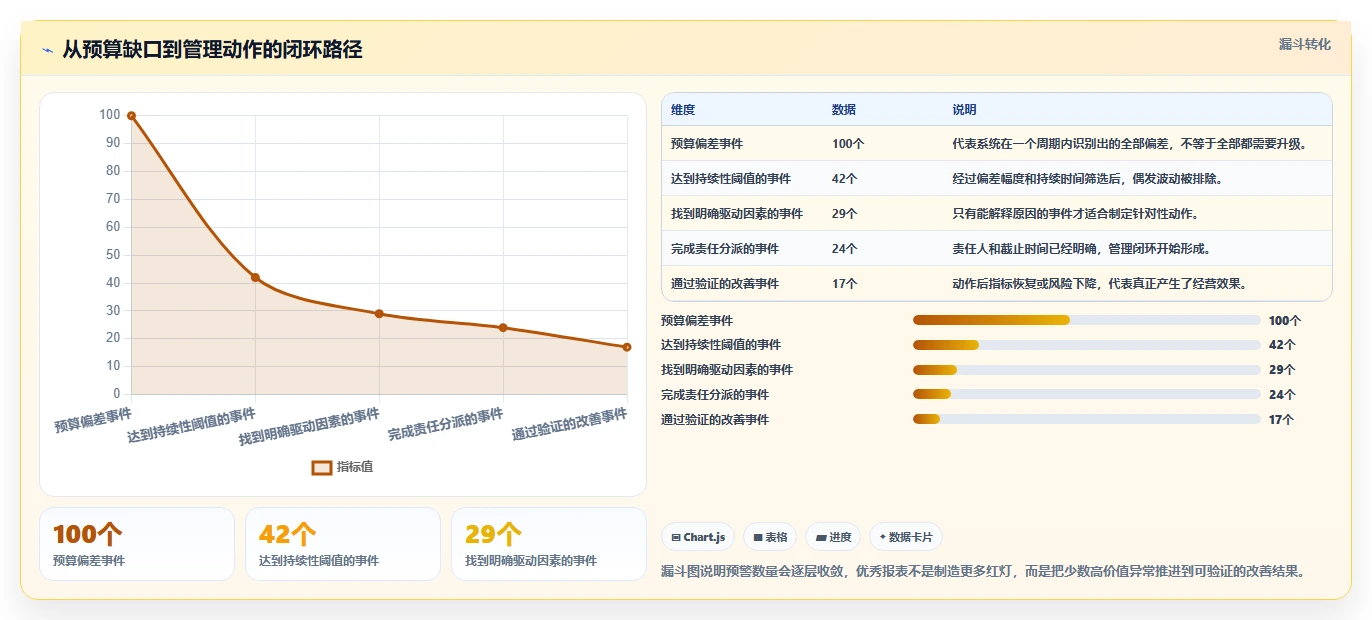
Task: Click the 完成责任分派的事件 progress bar
Action: pyautogui.click(x=1086, y=395)
